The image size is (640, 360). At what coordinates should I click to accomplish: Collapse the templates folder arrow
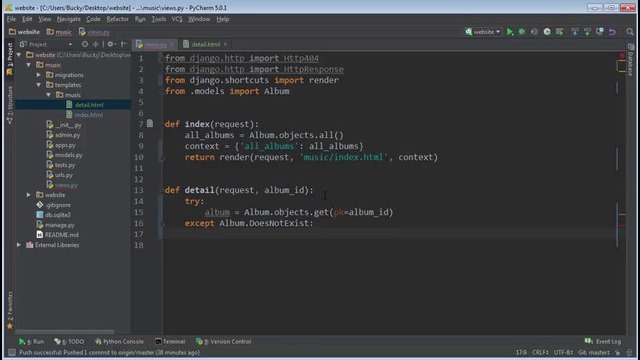click(38, 85)
